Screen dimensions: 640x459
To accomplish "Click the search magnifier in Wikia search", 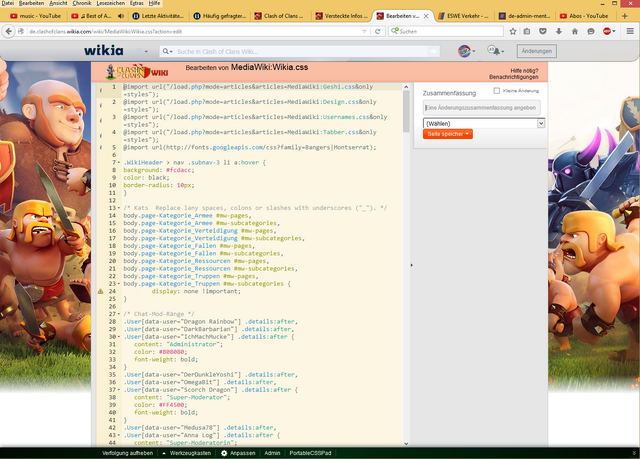I will point(165,51).
